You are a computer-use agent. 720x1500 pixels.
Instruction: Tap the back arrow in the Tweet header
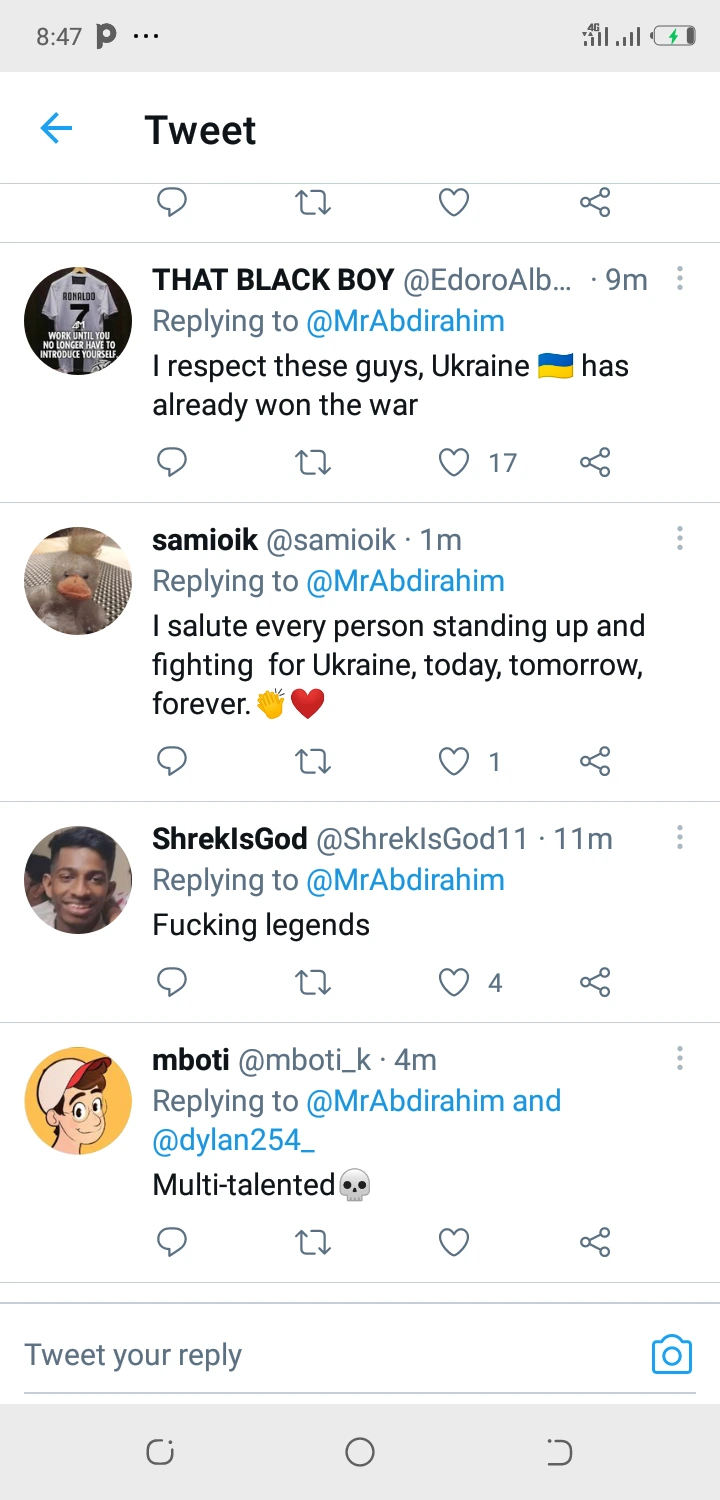(x=57, y=129)
